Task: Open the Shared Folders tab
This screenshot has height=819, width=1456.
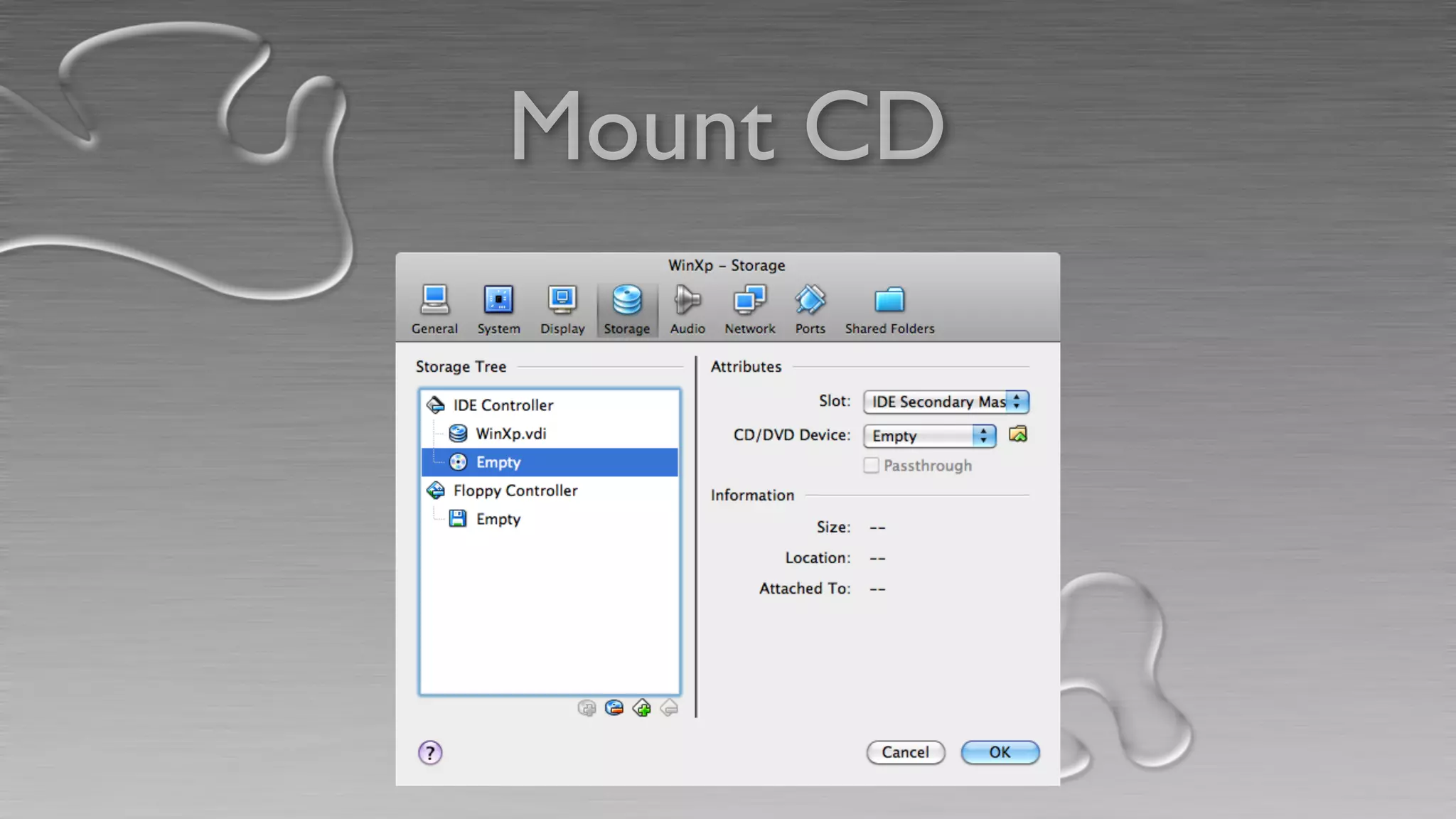Action: (889, 310)
